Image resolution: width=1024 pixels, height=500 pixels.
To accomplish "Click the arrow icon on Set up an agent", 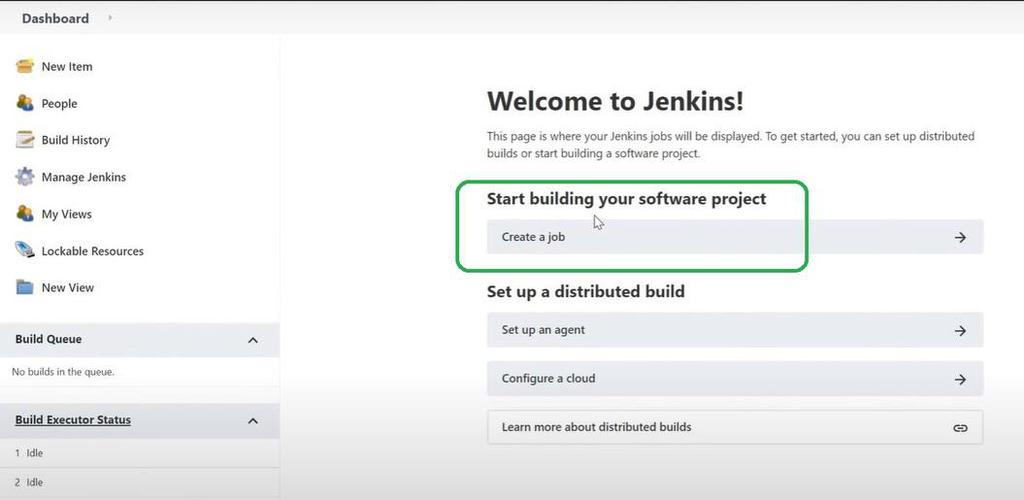I will click(960, 330).
